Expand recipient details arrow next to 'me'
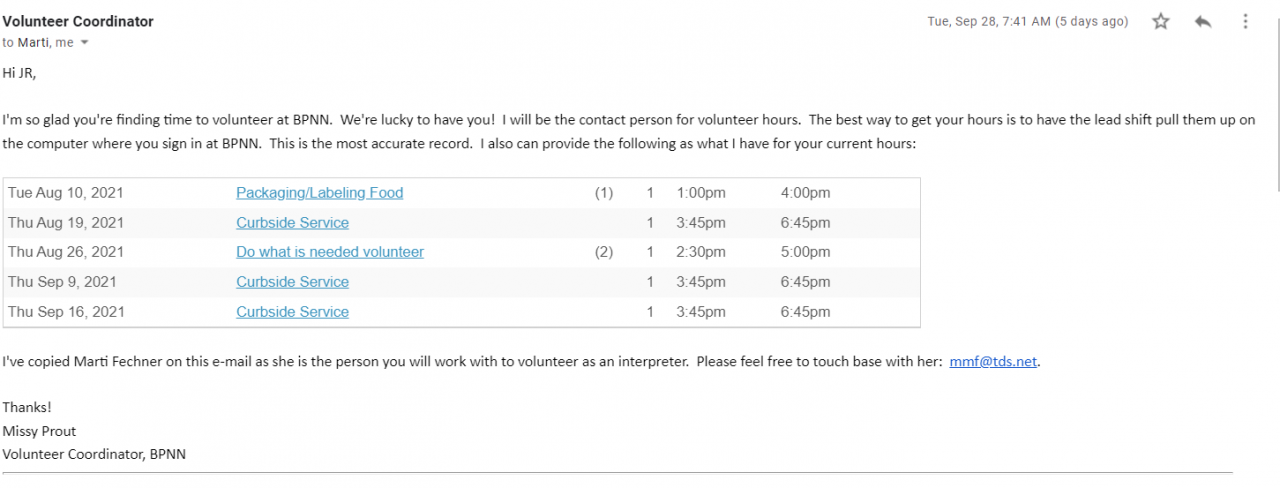The height and width of the screenshot is (488, 1280). point(85,43)
